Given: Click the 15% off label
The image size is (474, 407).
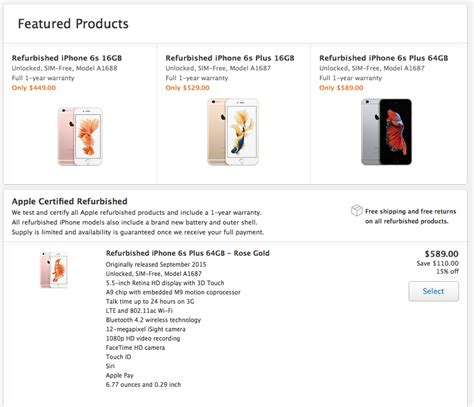Looking at the screenshot, I should (447, 272).
